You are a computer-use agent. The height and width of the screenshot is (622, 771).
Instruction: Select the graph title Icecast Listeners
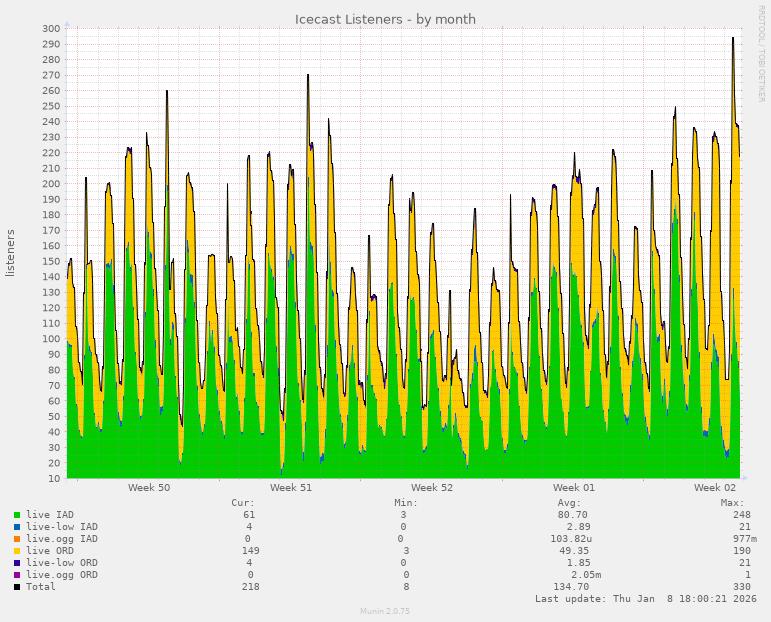point(385,19)
